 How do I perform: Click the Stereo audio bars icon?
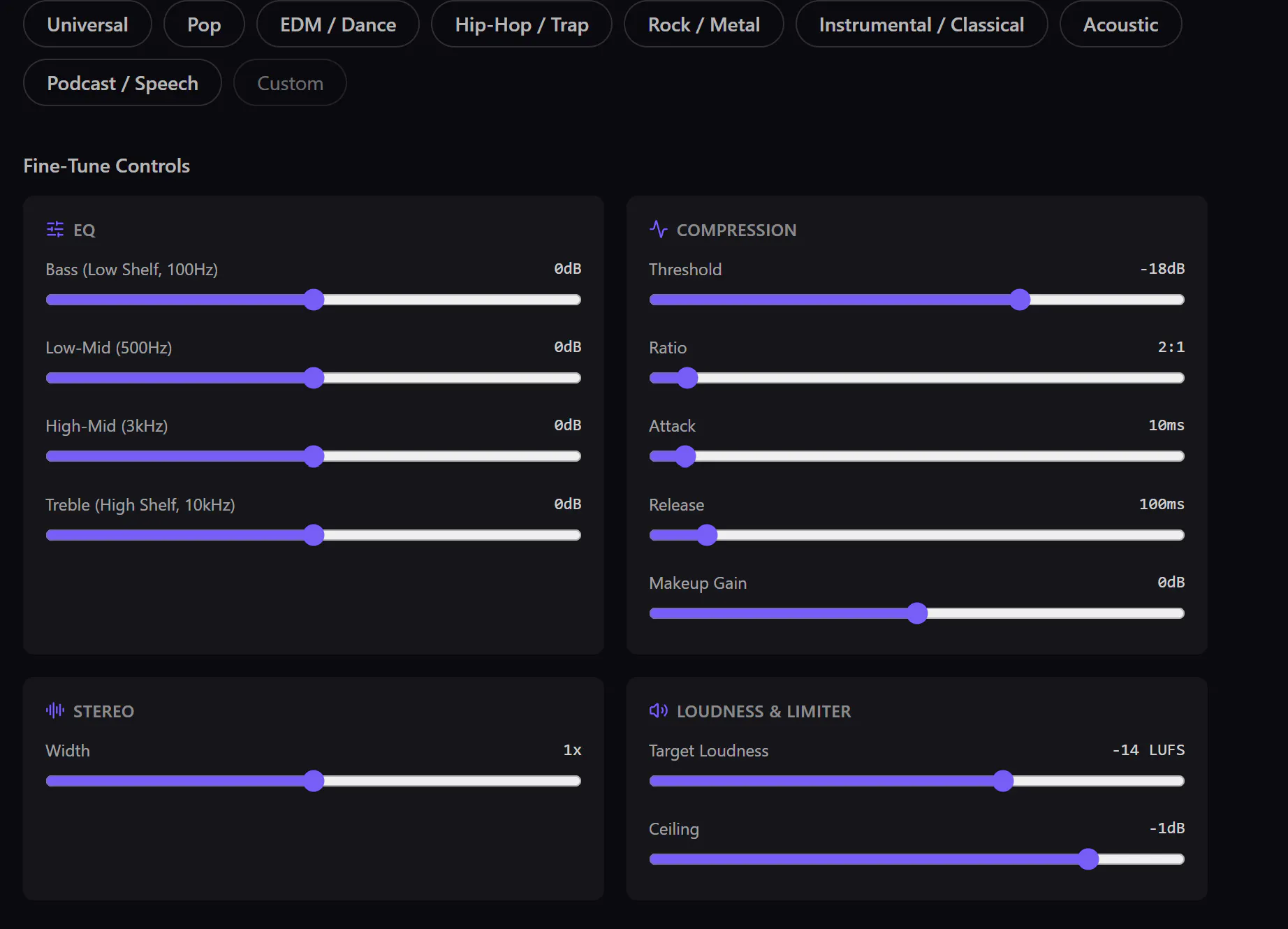click(x=55, y=710)
